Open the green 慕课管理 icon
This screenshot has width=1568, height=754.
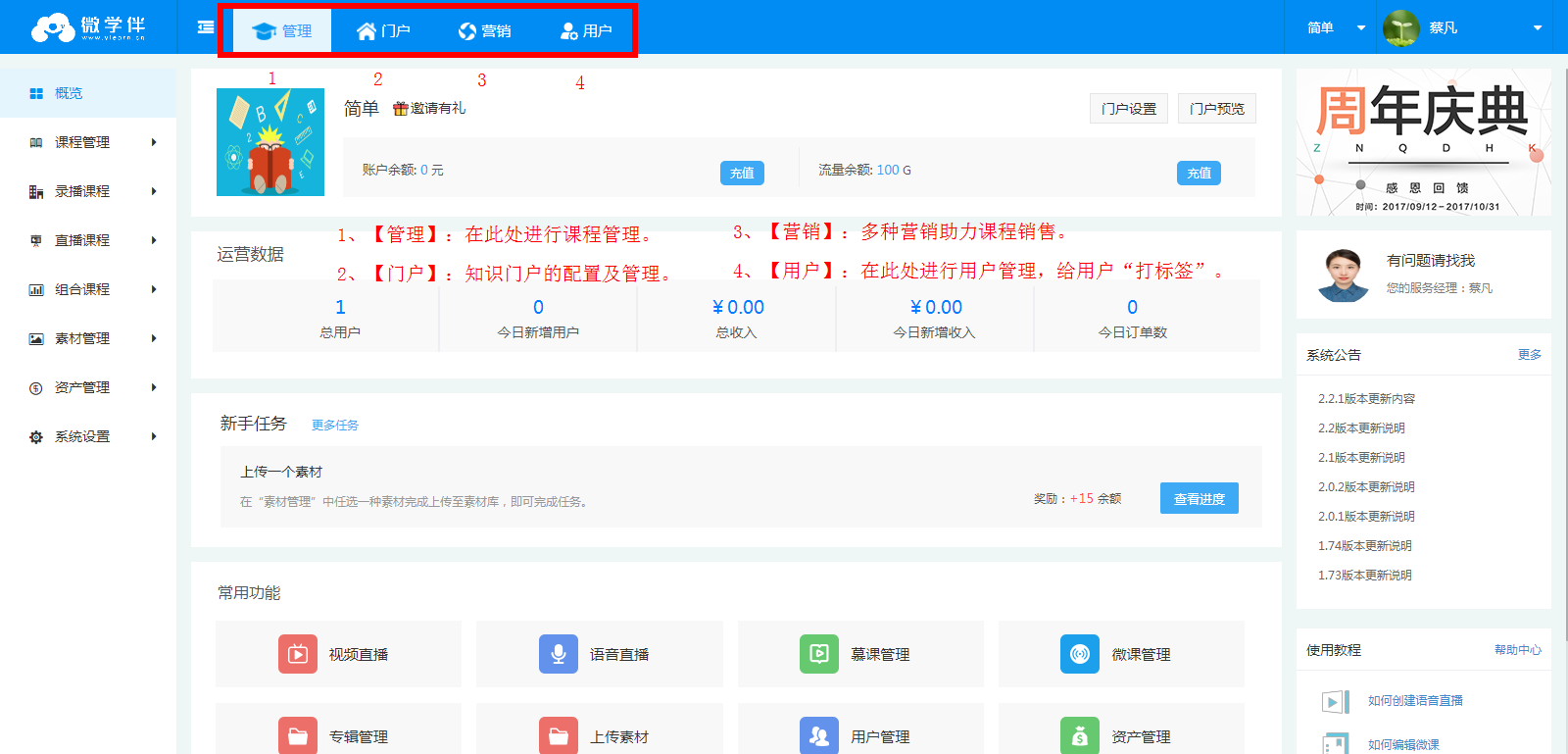[x=819, y=654]
